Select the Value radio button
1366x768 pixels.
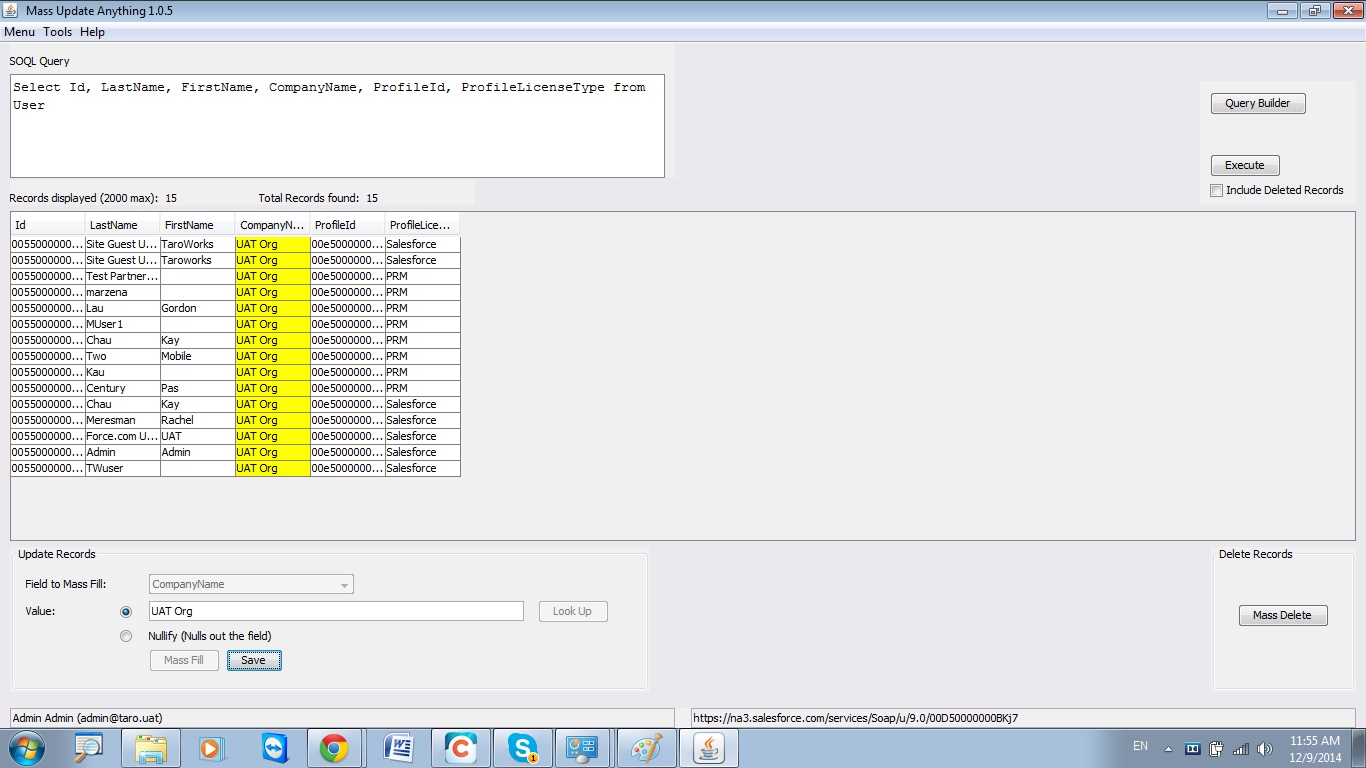tap(126, 611)
